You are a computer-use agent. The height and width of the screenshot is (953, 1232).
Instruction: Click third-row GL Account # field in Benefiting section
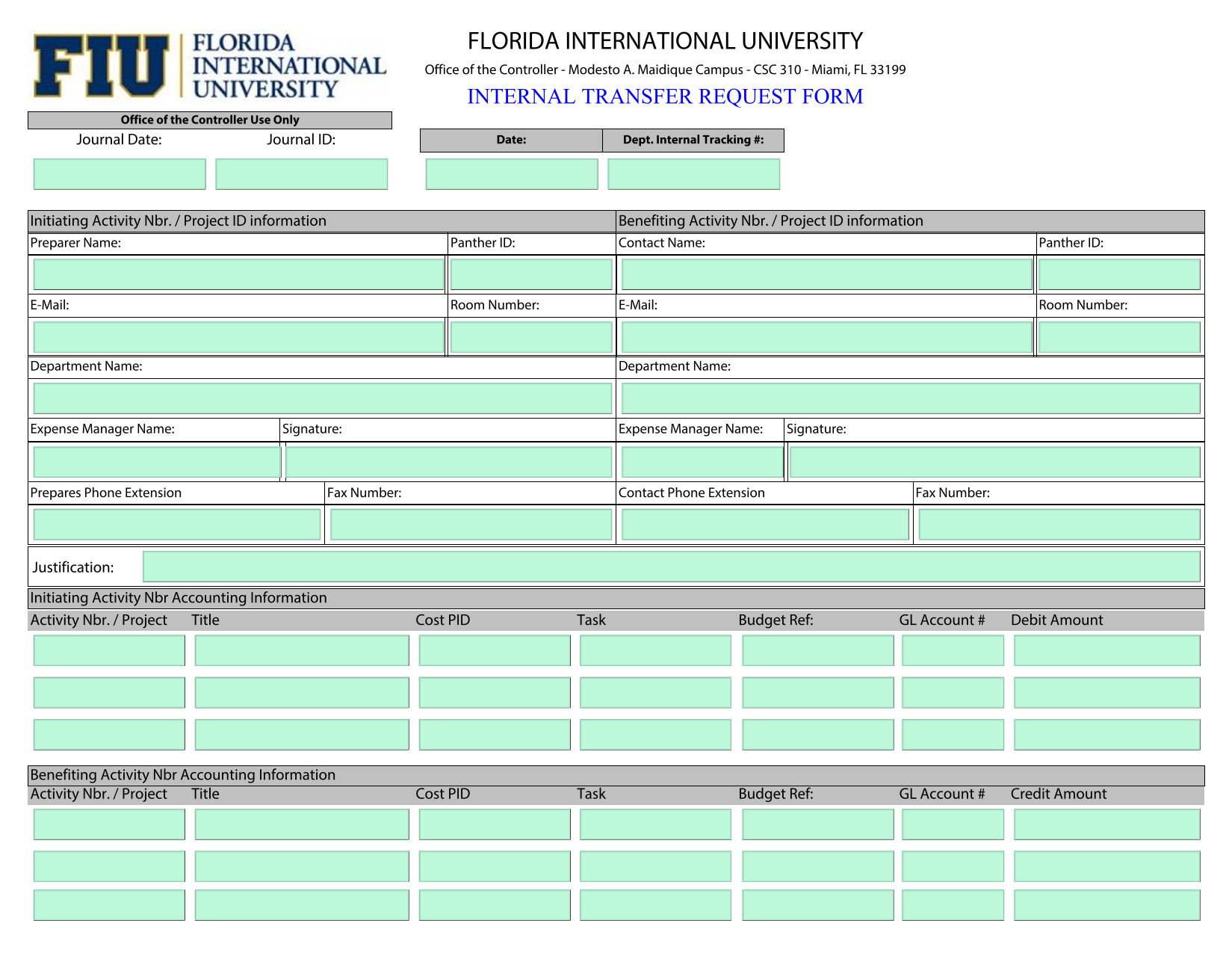953,905
